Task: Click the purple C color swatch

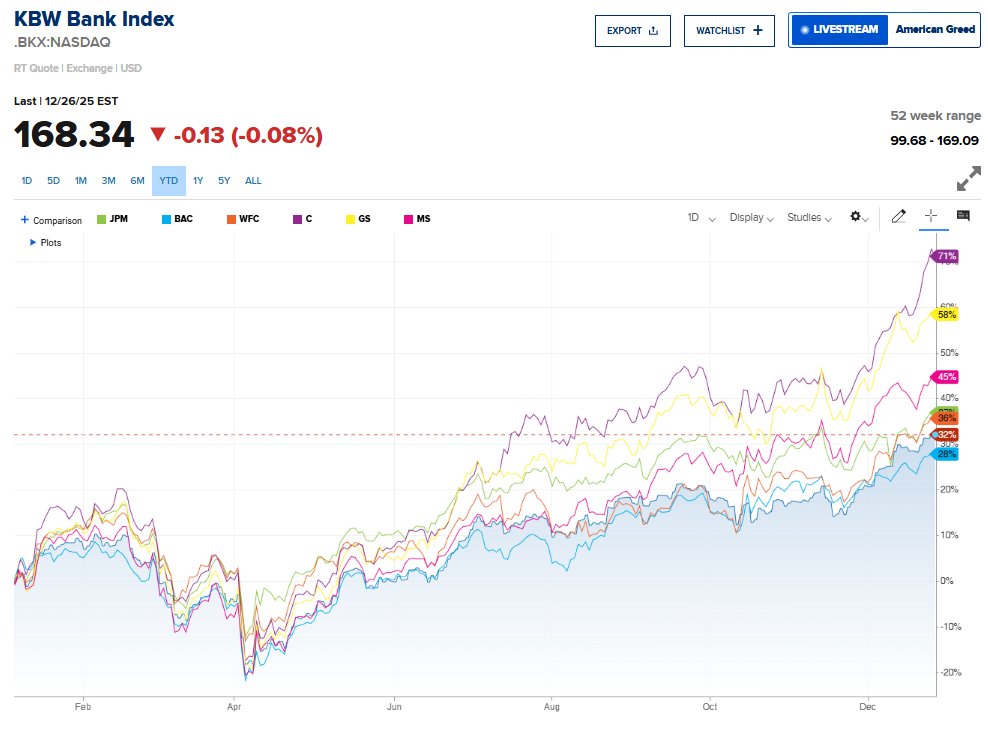Action: pos(297,219)
